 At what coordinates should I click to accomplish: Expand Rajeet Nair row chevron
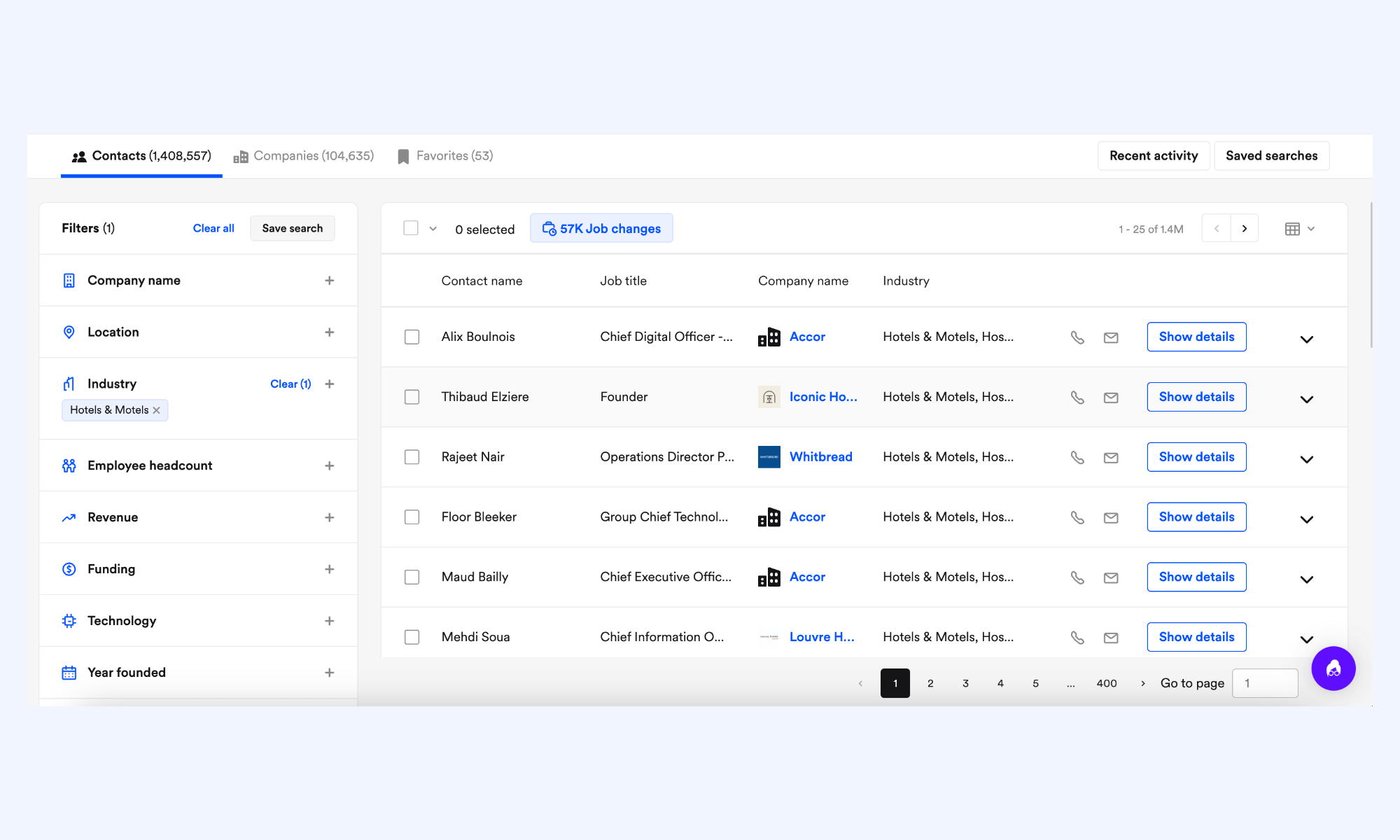[x=1306, y=460]
